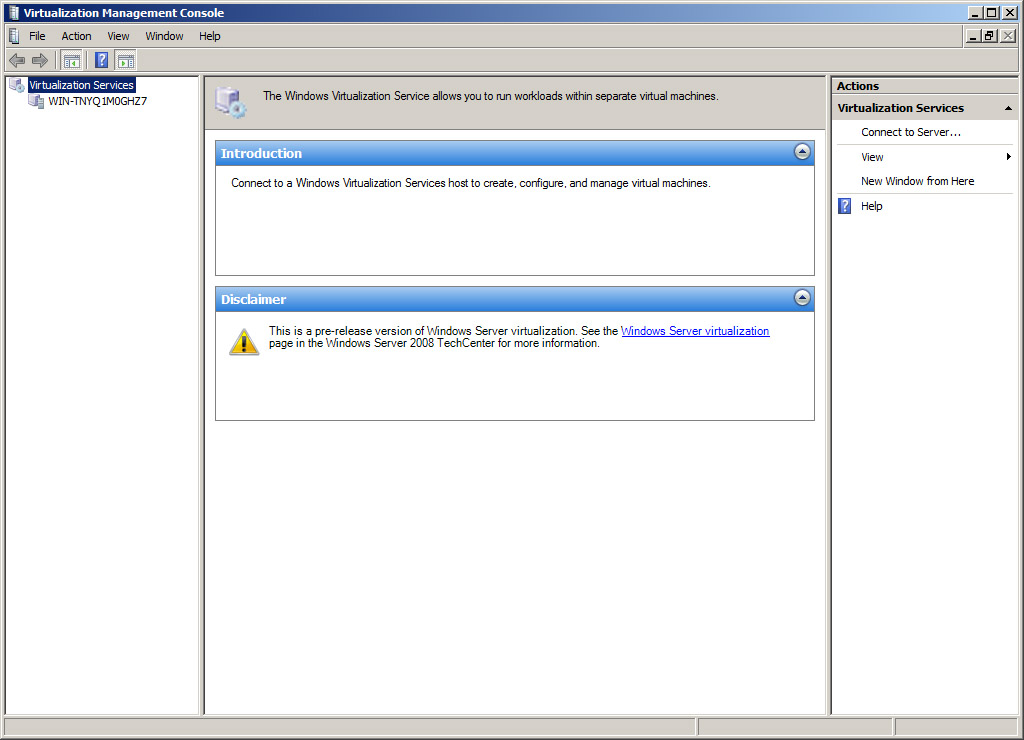Click the Actions pane header
Viewport: 1024px width, 740px height.
924,86
